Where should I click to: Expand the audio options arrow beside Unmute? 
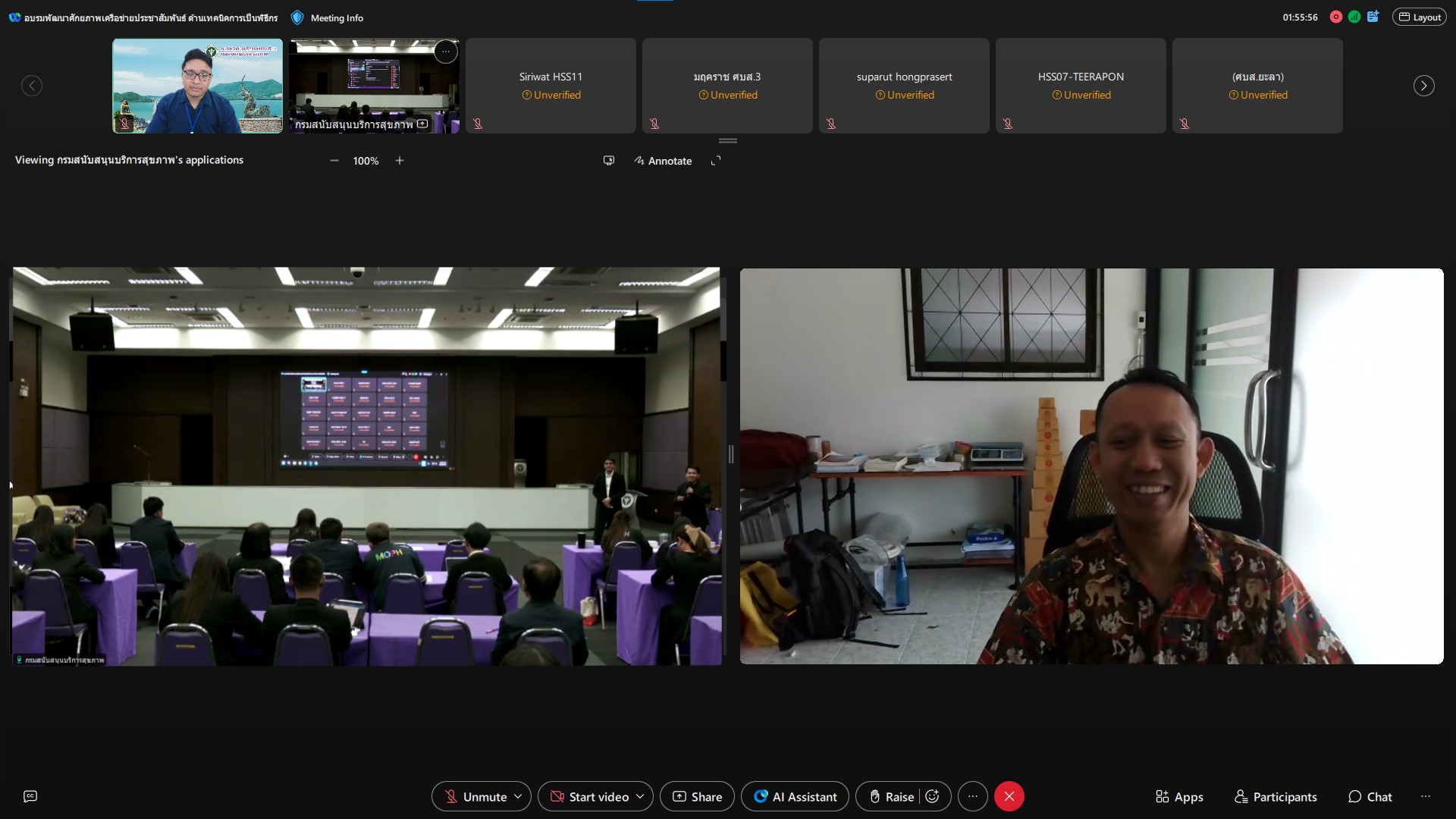(x=518, y=796)
